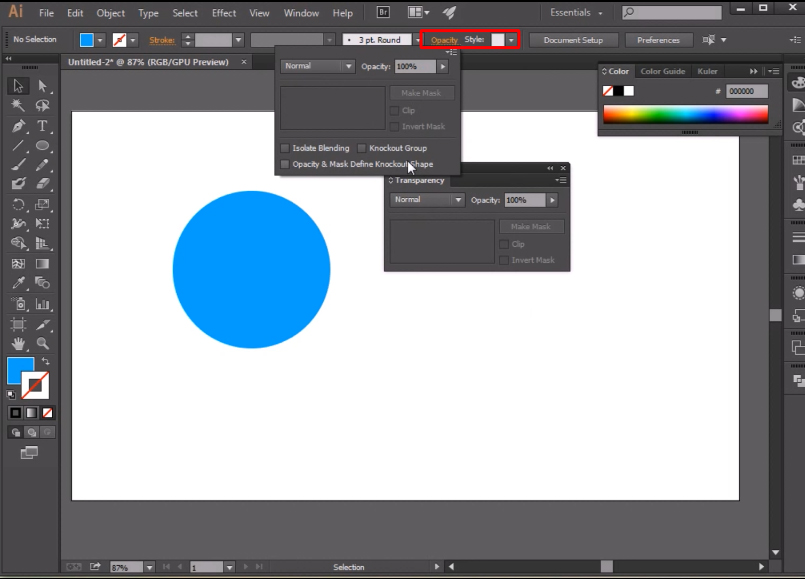The image size is (805, 579).
Task: Switch to the Color Guide tab
Action: tap(663, 71)
